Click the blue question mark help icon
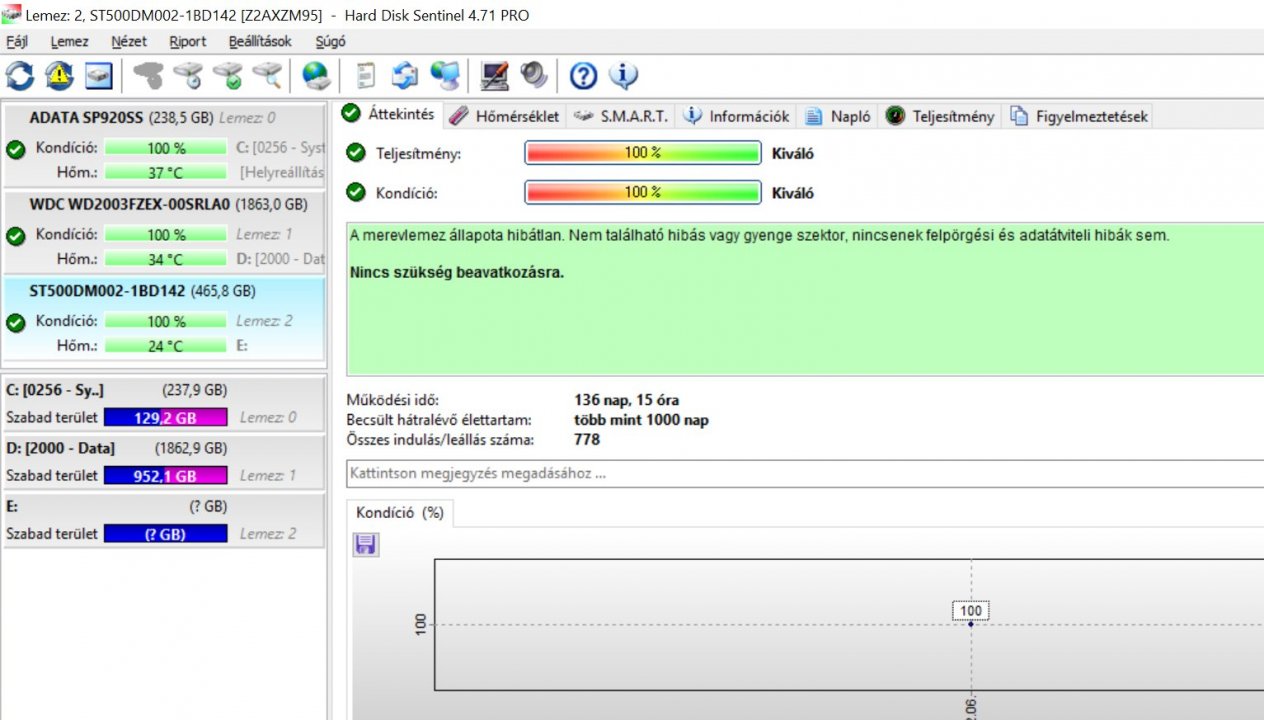 [583, 75]
